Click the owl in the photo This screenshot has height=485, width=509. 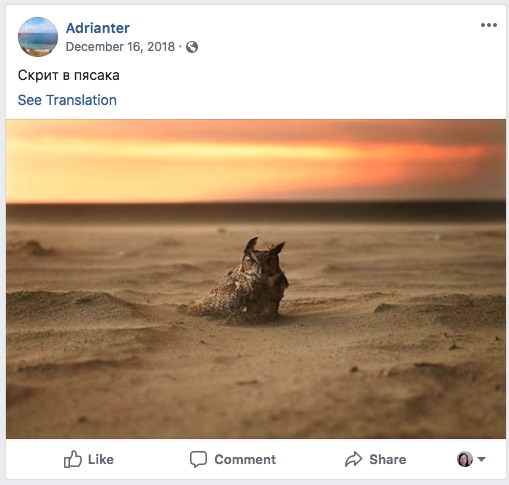[243, 280]
